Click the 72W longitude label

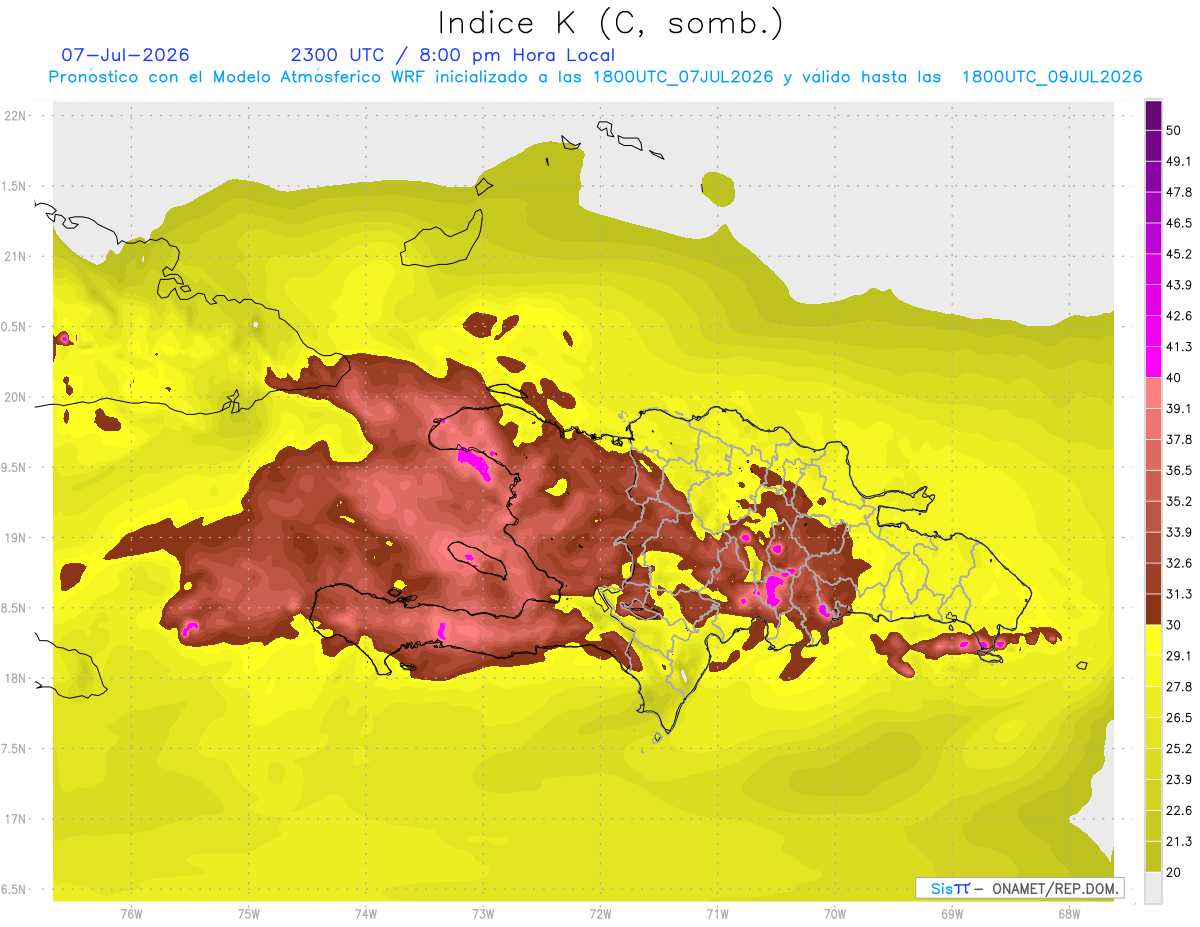600,913
